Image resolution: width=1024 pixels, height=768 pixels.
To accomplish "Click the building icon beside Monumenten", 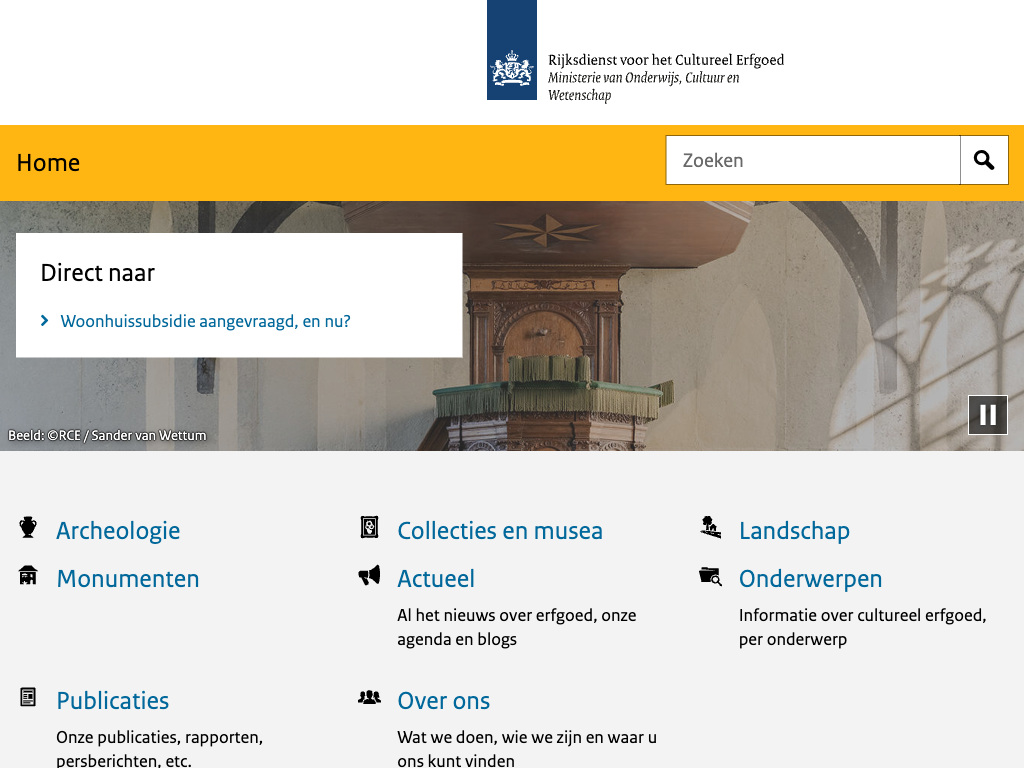I will click(28, 575).
